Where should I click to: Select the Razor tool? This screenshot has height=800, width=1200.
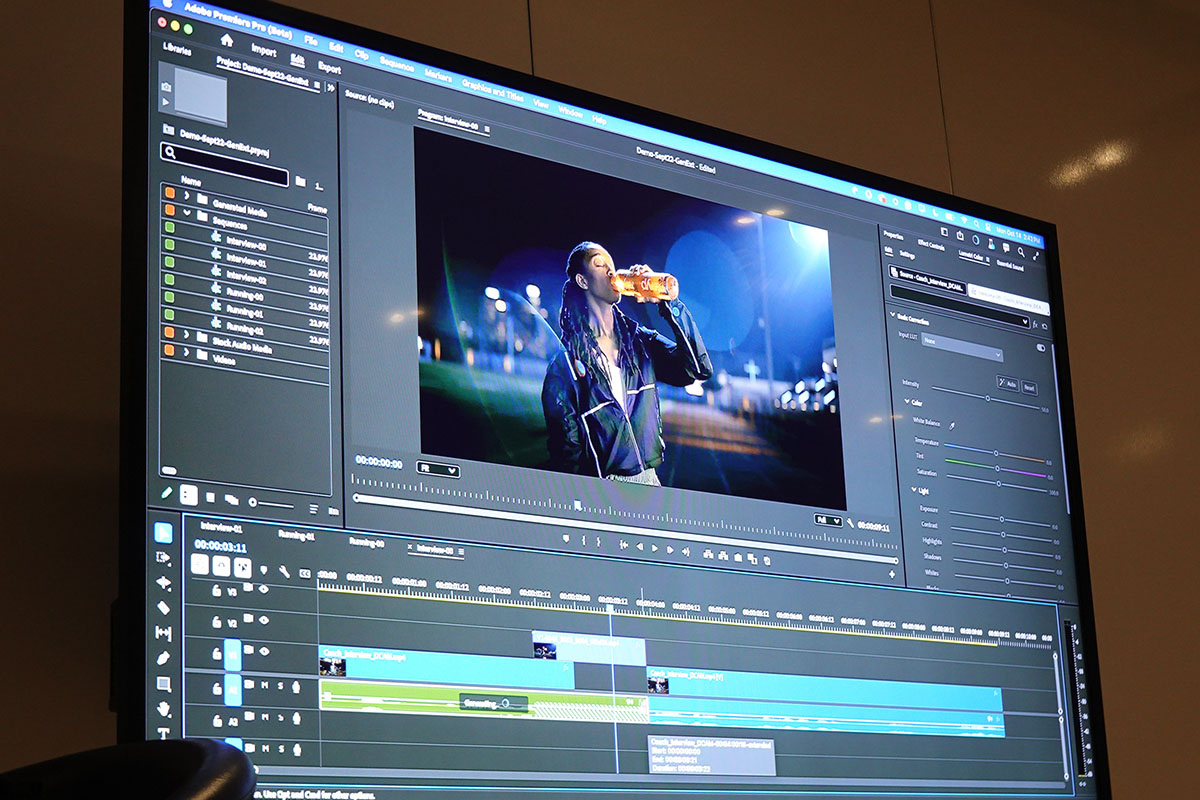164,608
